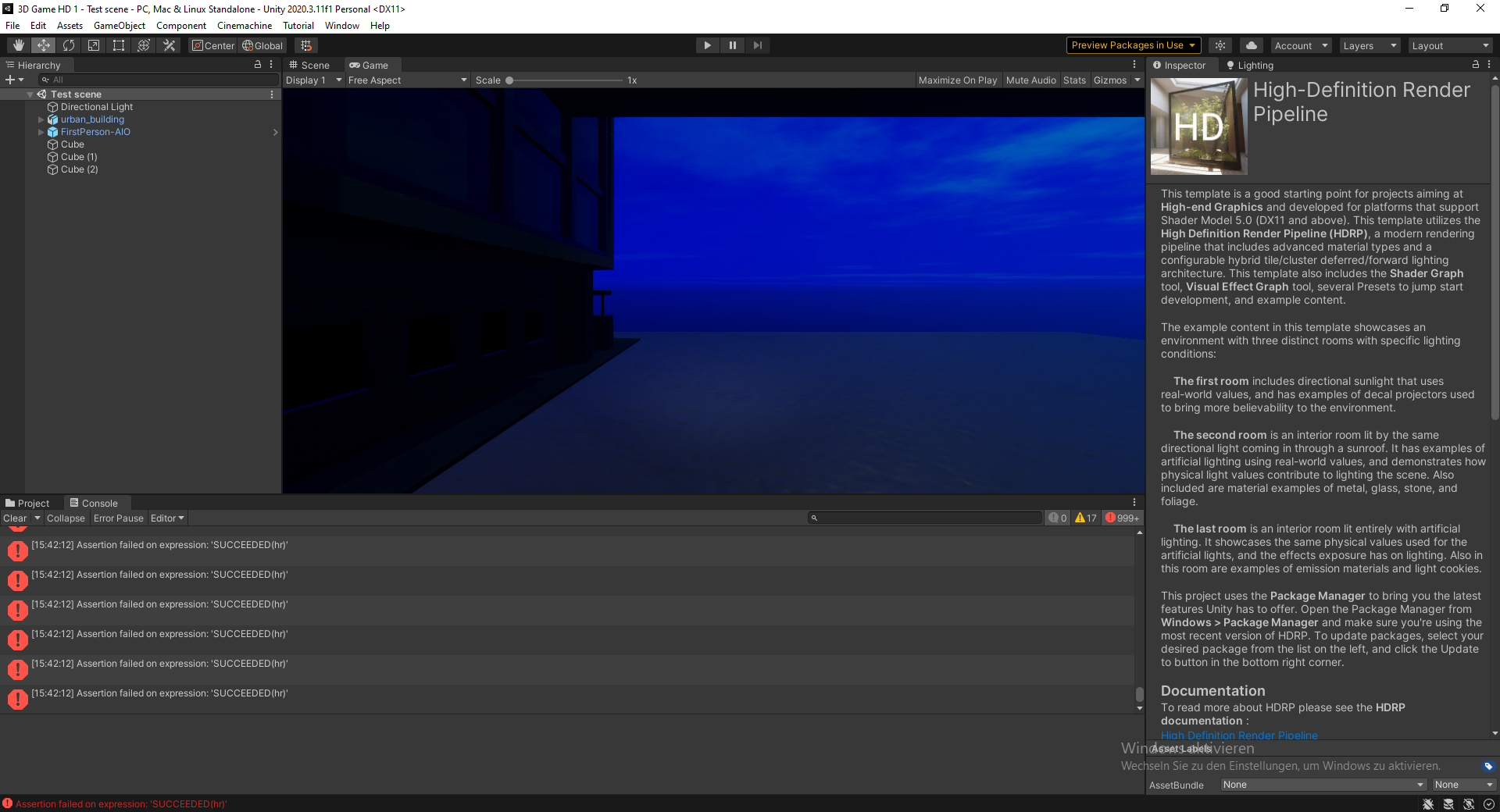The height and width of the screenshot is (812, 1500).
Task: Toggle Center pivot mode
Action: point(212,45)
